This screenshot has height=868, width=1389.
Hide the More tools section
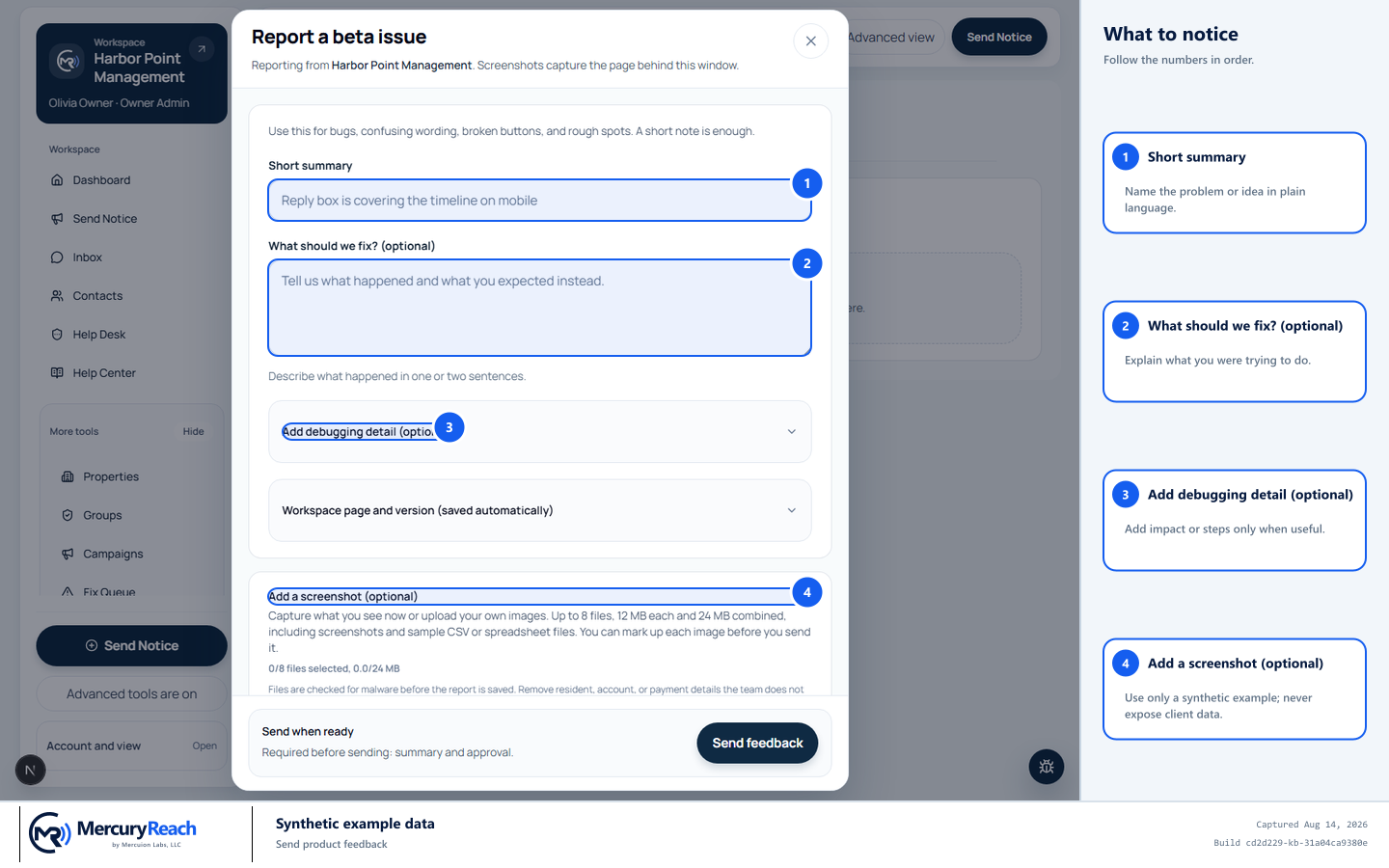click(x=193, y=431)
